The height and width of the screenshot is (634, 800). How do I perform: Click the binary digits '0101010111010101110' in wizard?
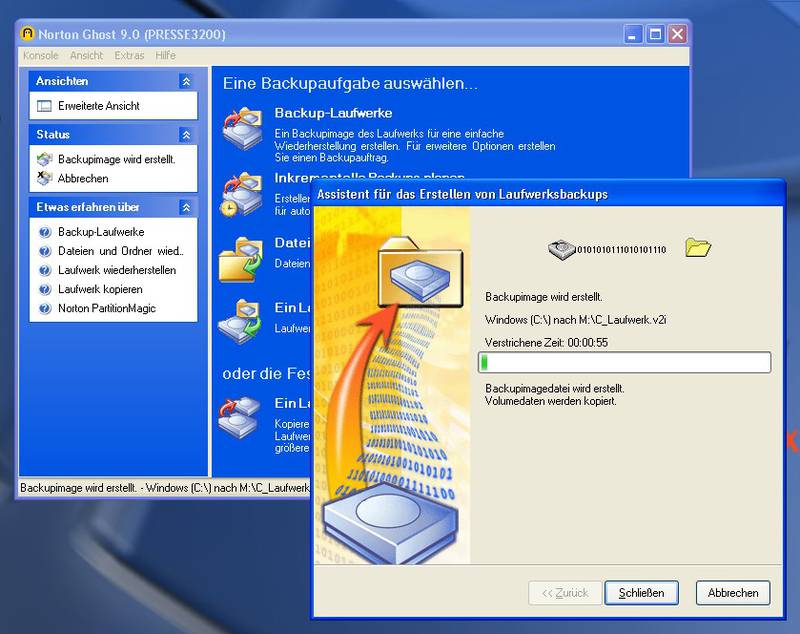point(621,250)
